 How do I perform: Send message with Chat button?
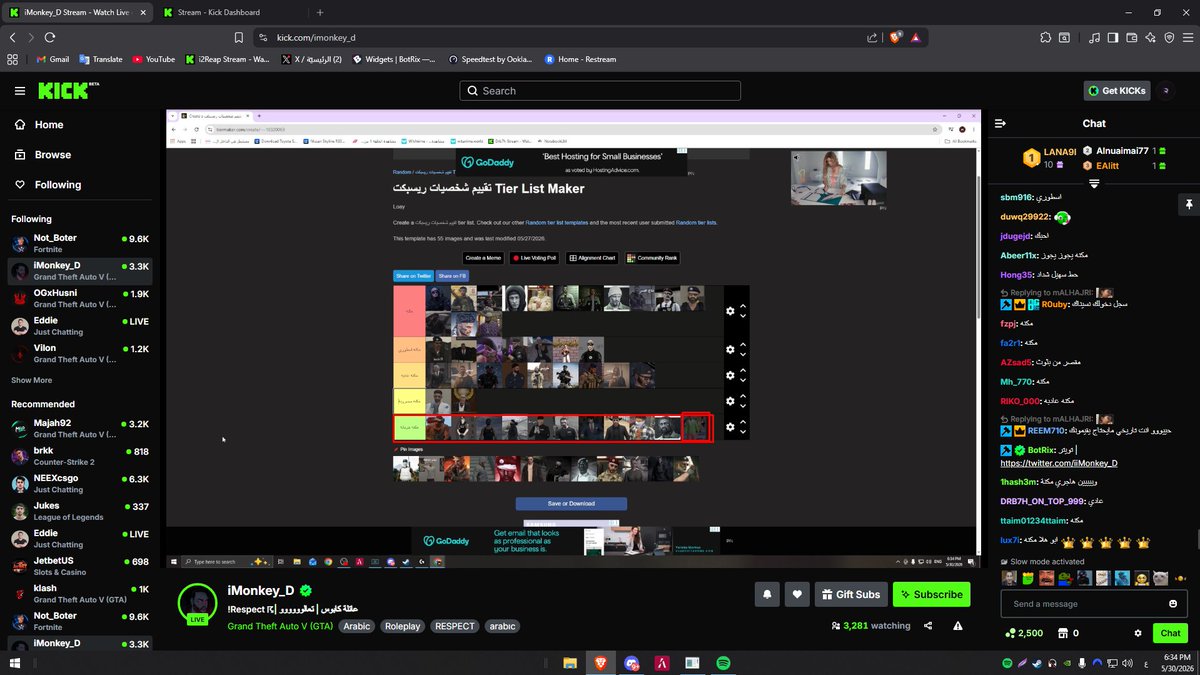coord(1171,633)
